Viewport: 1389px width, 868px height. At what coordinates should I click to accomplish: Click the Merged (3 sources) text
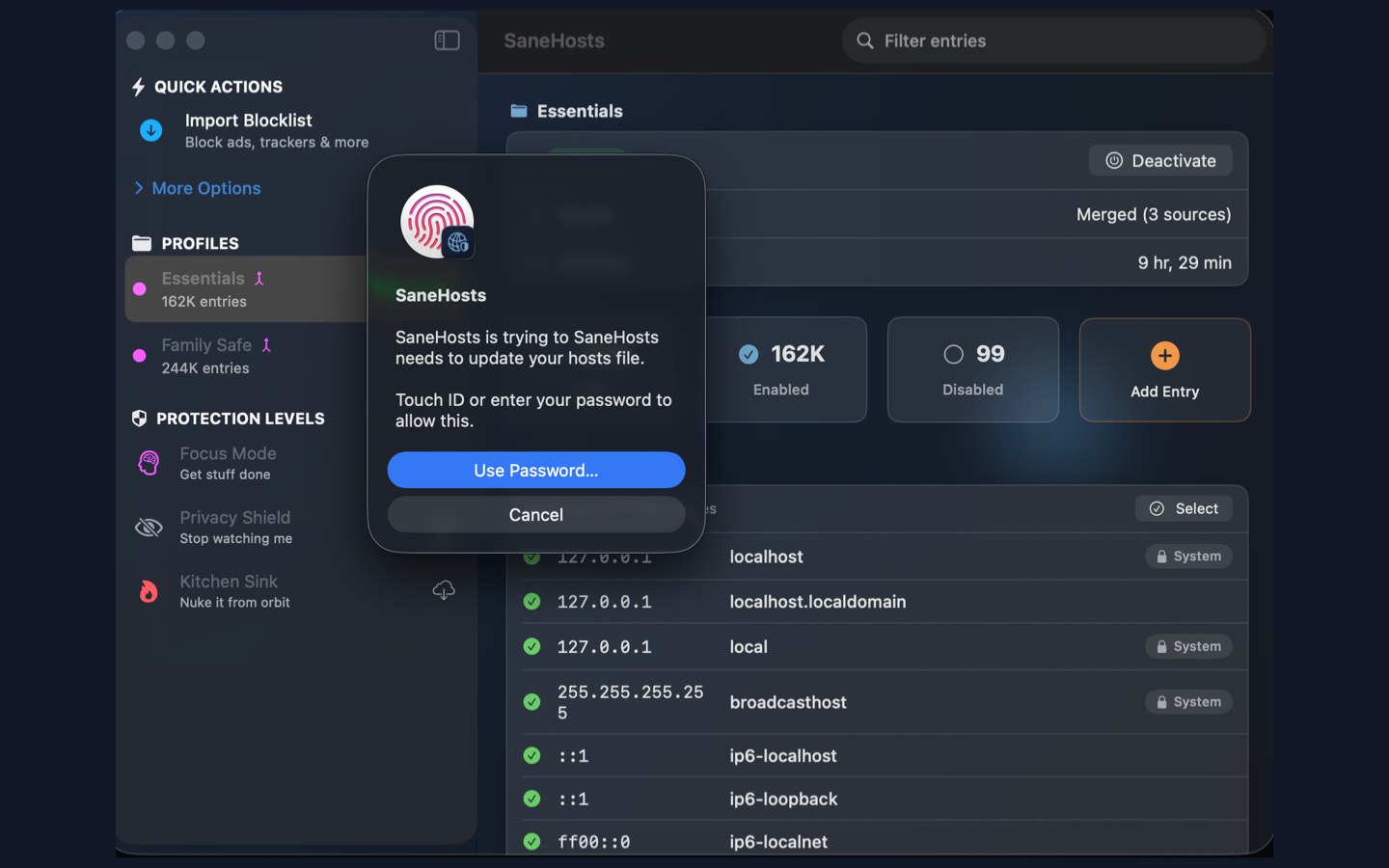[x=1154, y=214]
